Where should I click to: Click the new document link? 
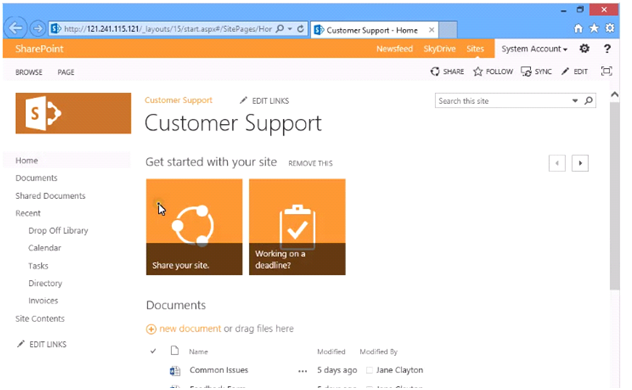[190, 329]
